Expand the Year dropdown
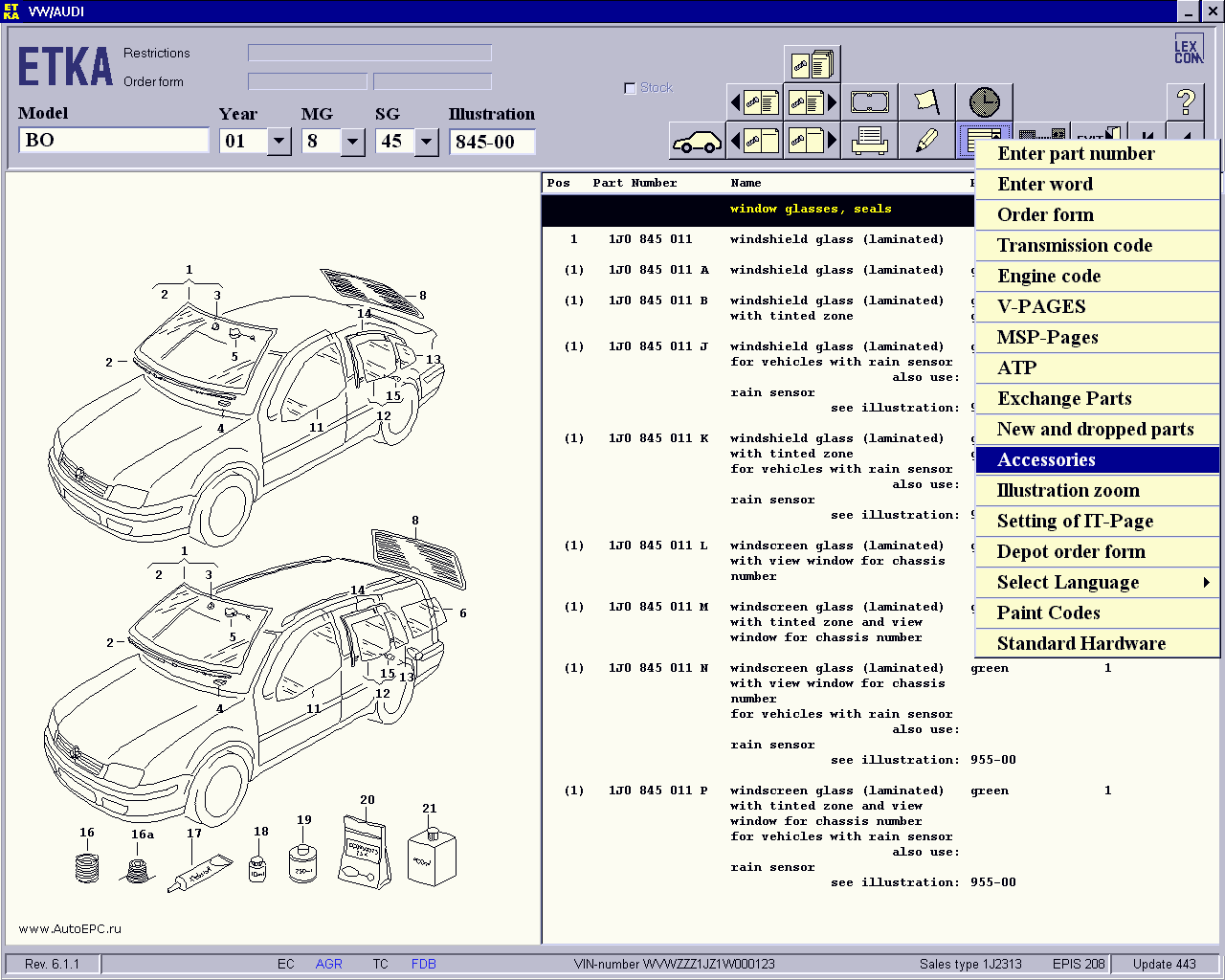The image size is (1225, 980). pos(278,142)
